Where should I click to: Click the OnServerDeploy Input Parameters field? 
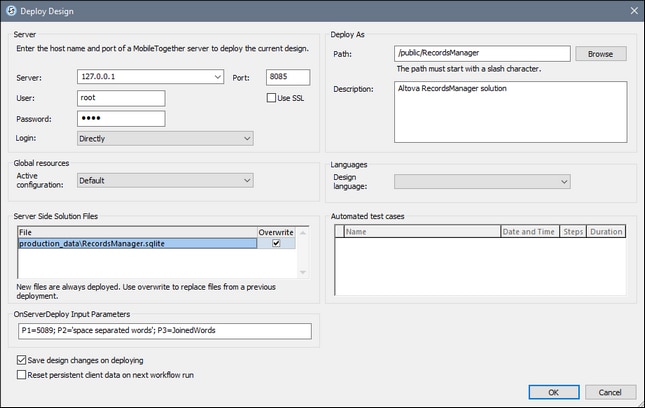pyautogui.click(x=165, y=331)
